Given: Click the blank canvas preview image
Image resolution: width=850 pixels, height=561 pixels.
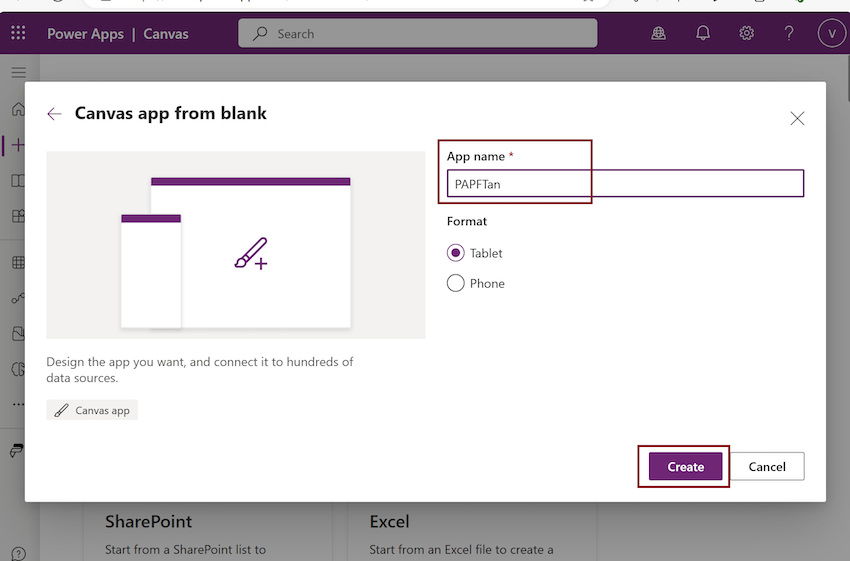Looking at the screenshot, I should pos(235,245).
